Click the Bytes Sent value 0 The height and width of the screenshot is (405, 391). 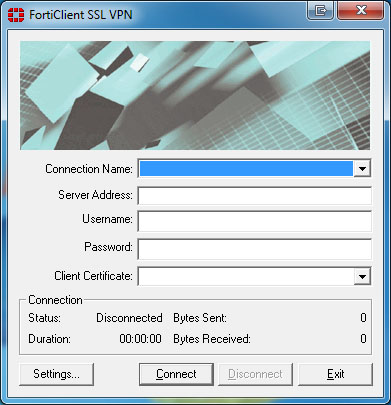pos(363,318)
